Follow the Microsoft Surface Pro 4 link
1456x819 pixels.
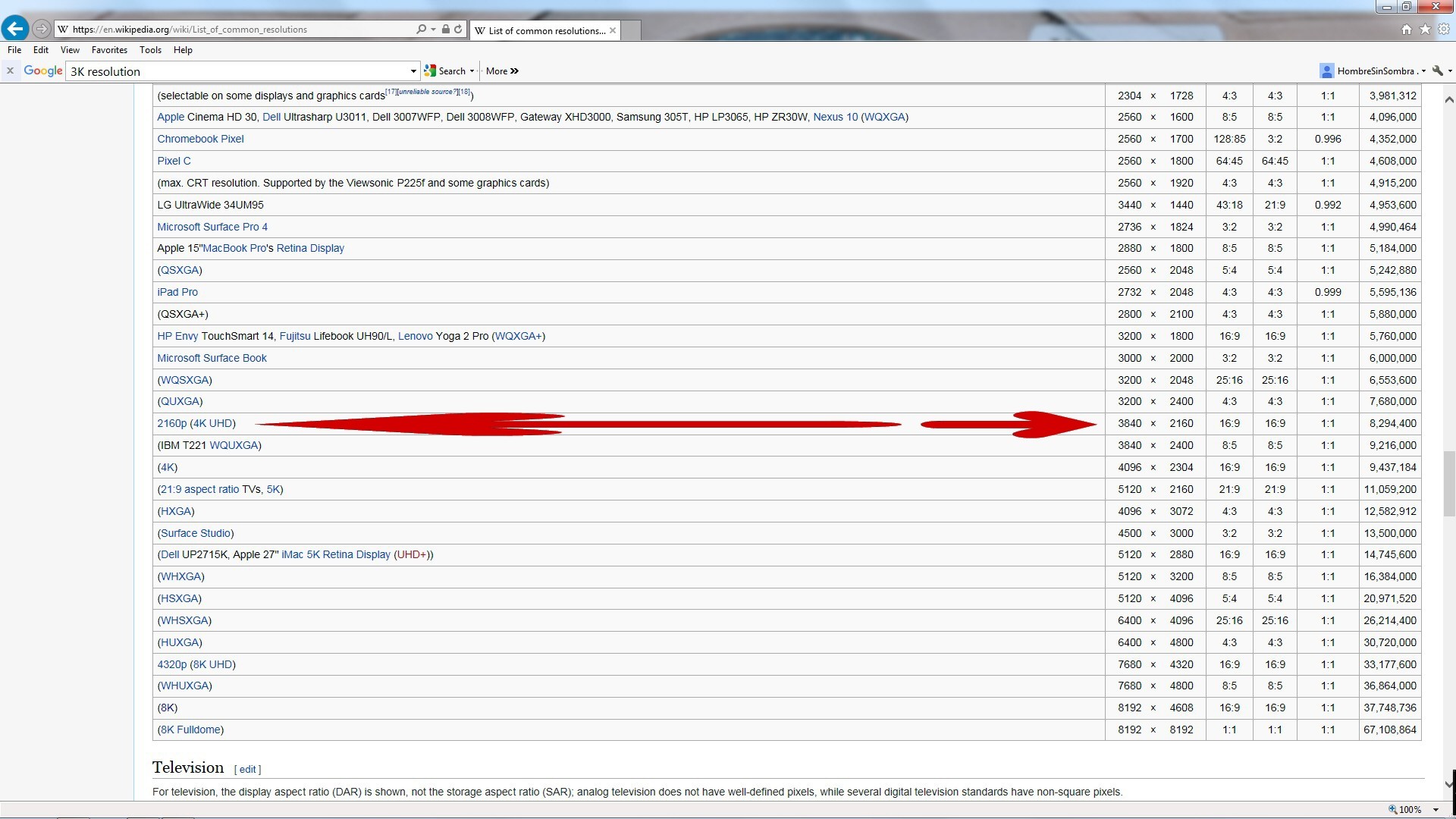tap(212, 227)
